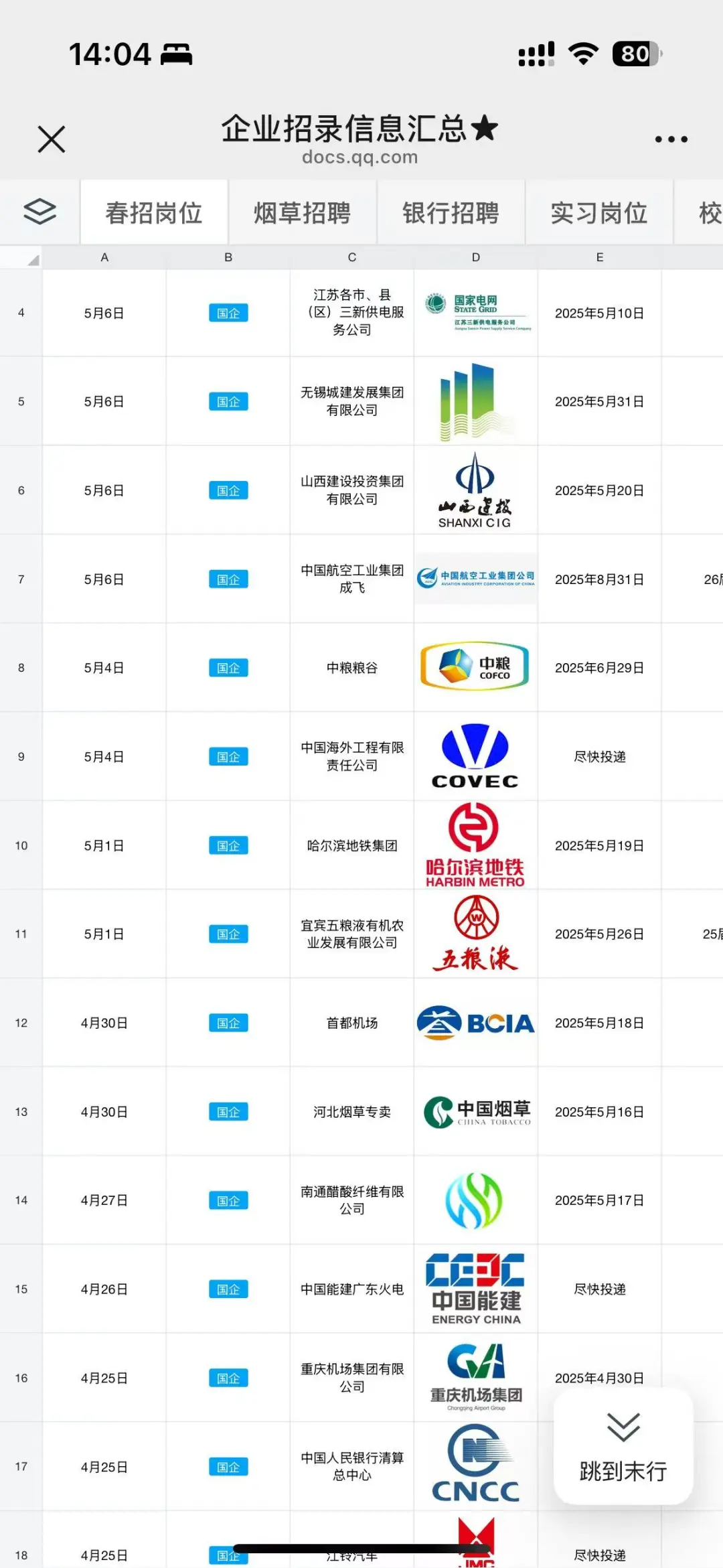Open the three-dot more options menu
Image resolution: width=723 pixels, height=1568 pixels.
671,139
